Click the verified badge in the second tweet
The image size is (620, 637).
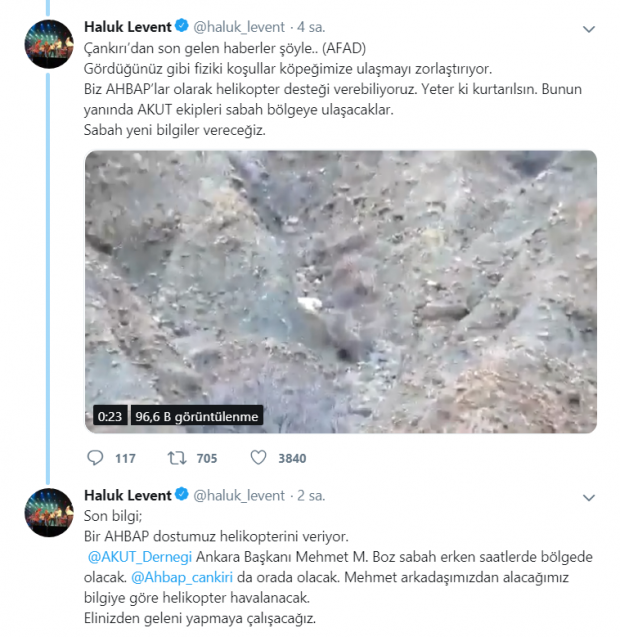click(x=181, y=495)
